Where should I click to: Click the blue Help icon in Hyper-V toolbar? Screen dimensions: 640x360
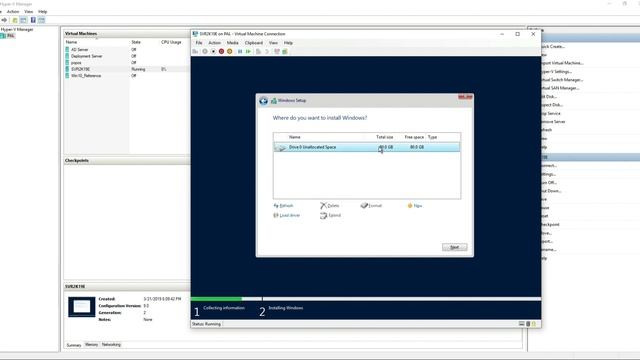pyautogui.click(x=33, y=20)
